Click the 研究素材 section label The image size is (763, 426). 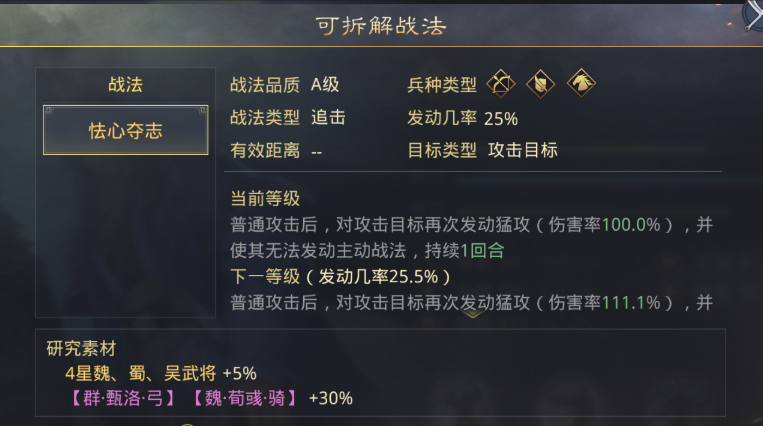click(x=82, y=348)
